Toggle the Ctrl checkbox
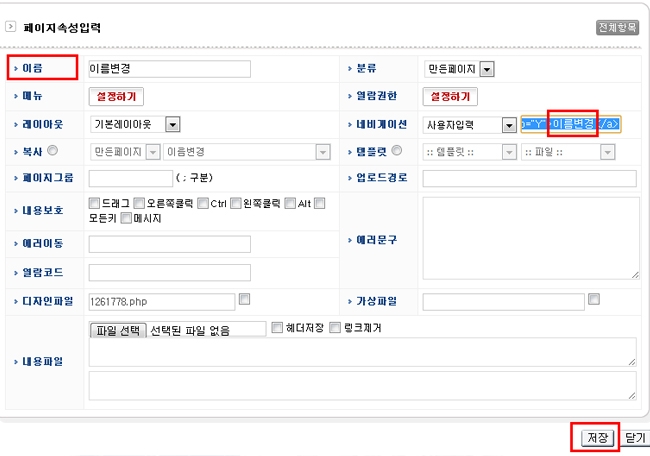This screenshot has height=456, width=650. [x=203, y=203]
